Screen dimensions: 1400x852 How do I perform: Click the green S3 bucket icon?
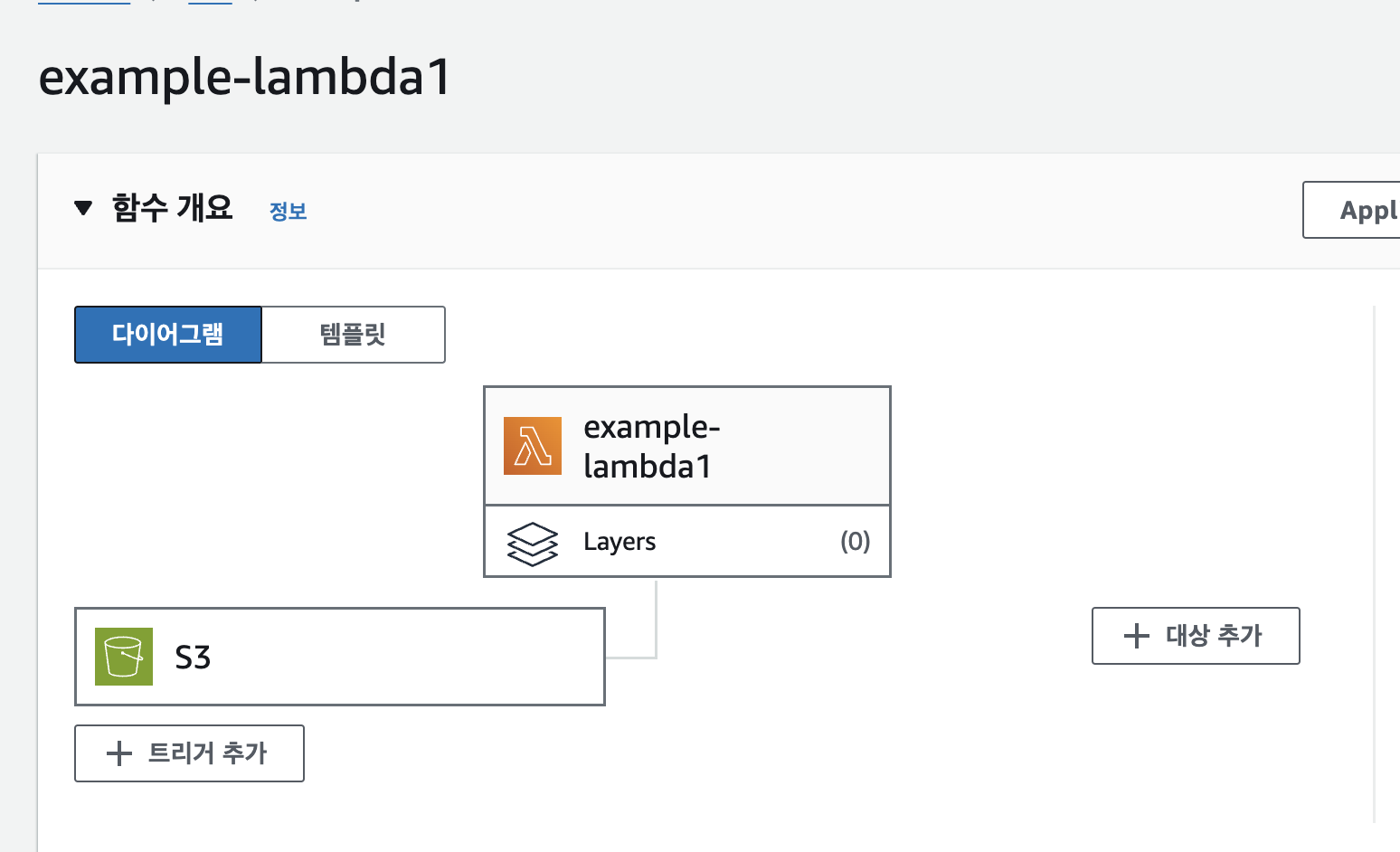point(124,657)
